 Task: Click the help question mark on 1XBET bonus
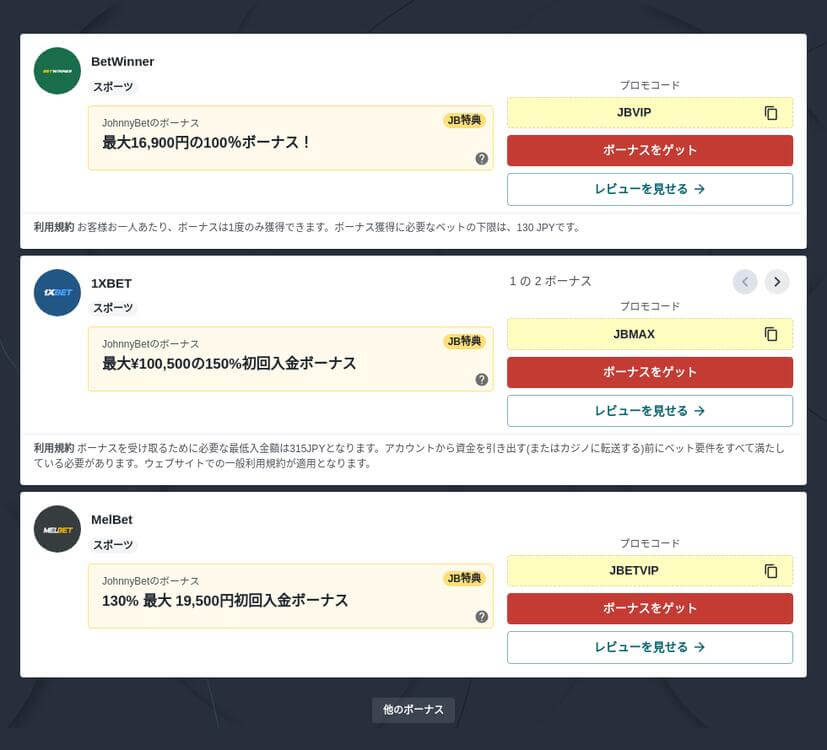(x=481, y=379)
